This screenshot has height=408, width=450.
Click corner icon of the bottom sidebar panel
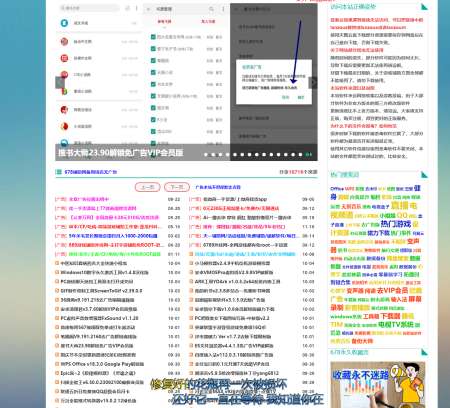pyautogui.click(x=424, y=352)
